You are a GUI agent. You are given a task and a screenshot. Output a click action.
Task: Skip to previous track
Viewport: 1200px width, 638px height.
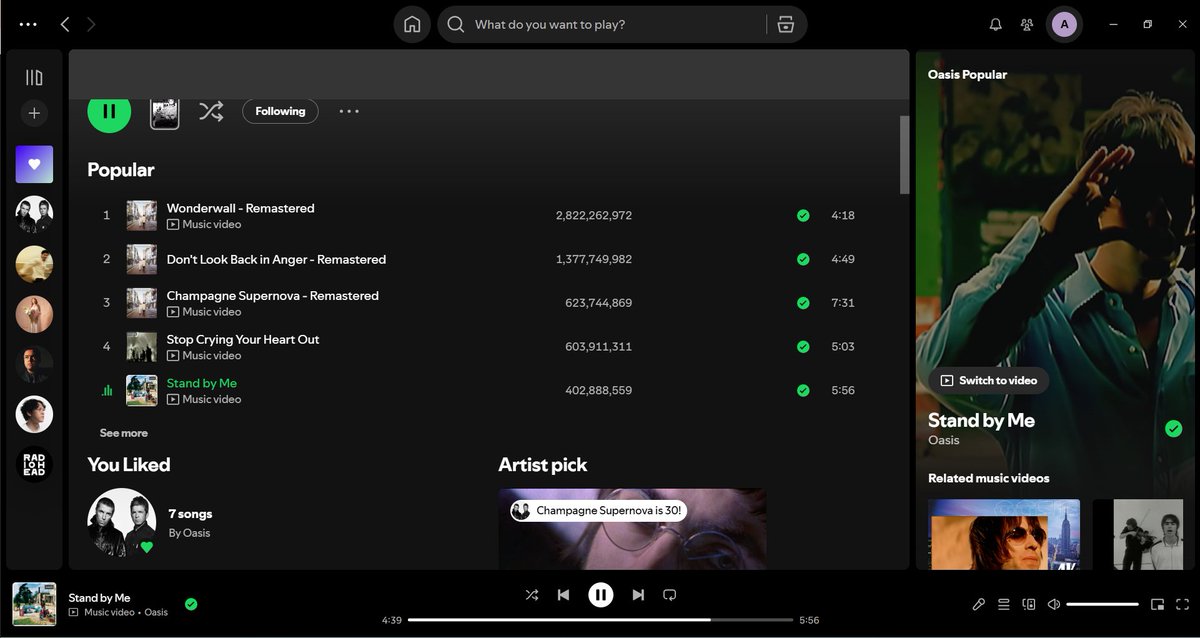click(x=563, y=595)
